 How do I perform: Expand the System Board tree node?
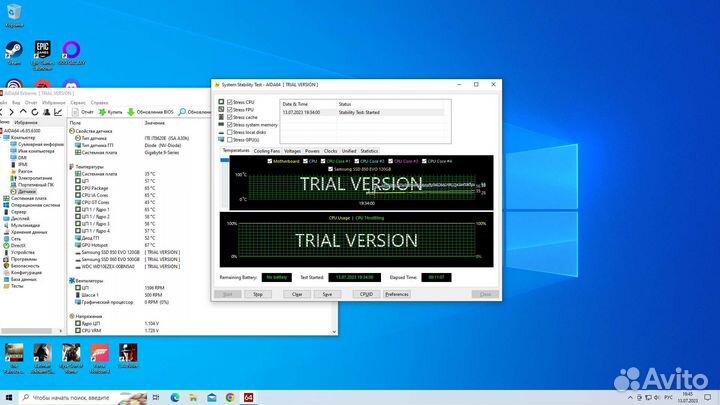pos(3,198)
